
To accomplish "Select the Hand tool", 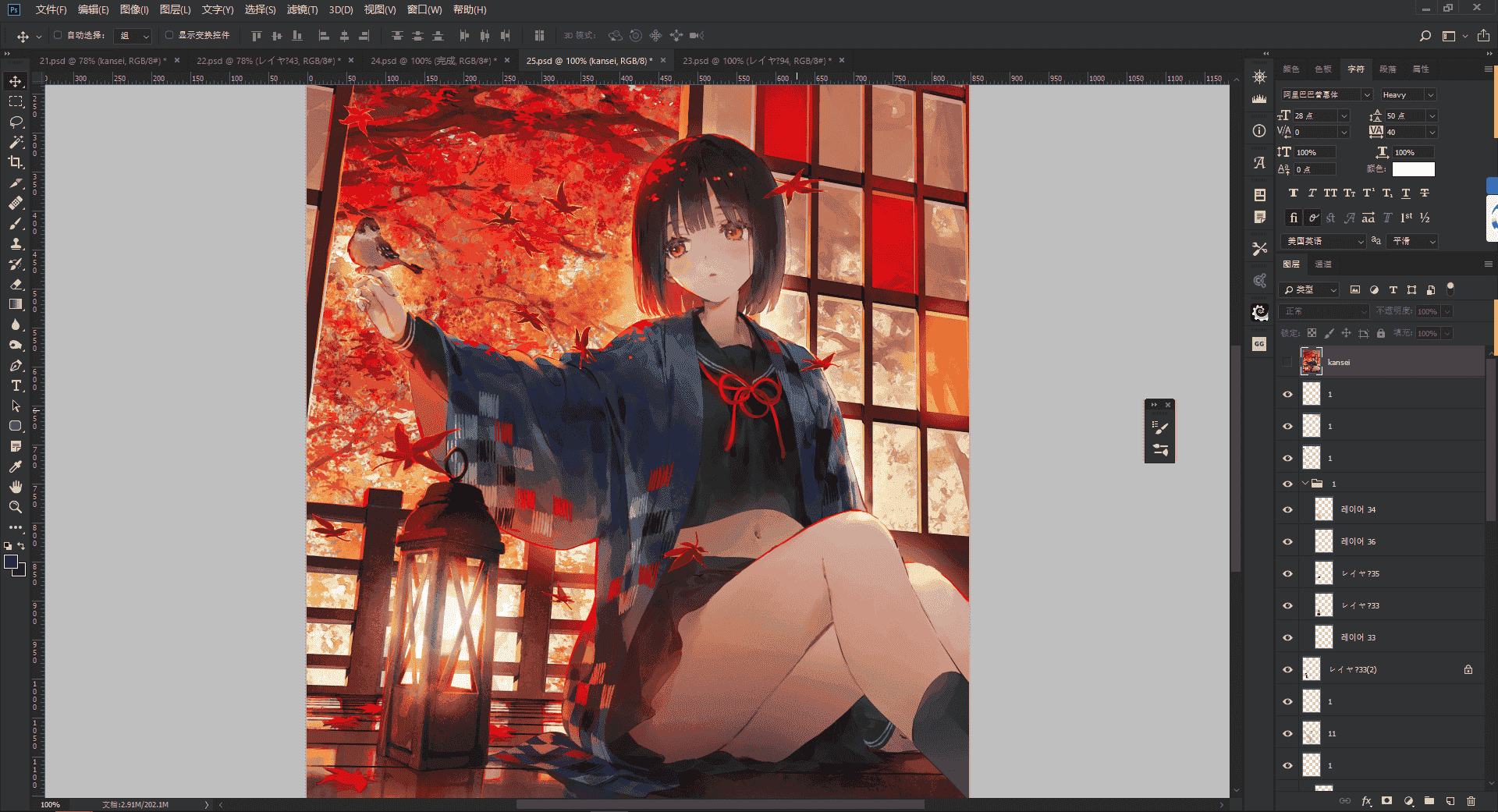I will [16, 487].
